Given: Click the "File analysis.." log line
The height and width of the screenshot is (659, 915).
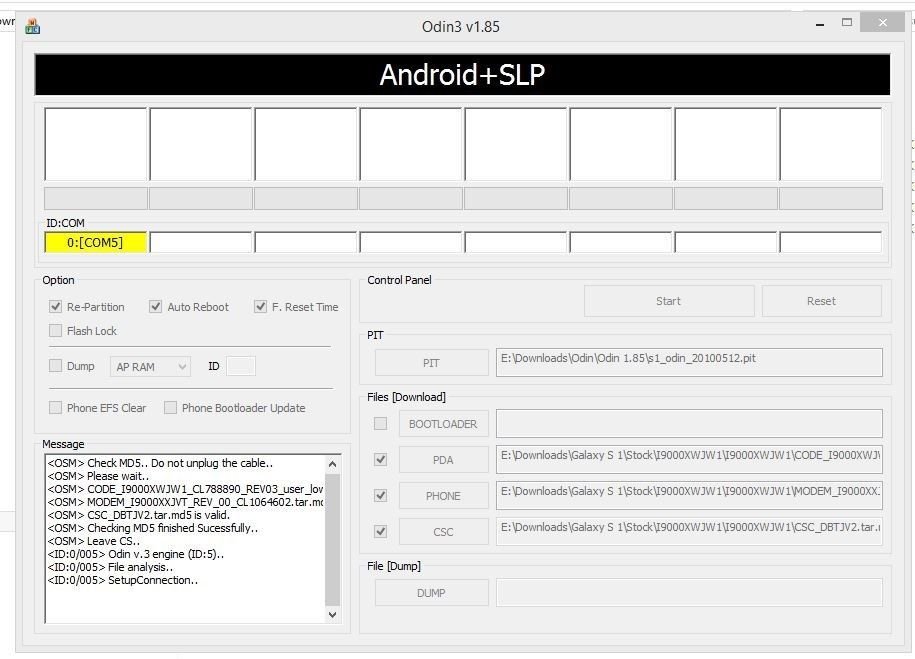Looking at the screenshot, I should click(x=110, y=567).
